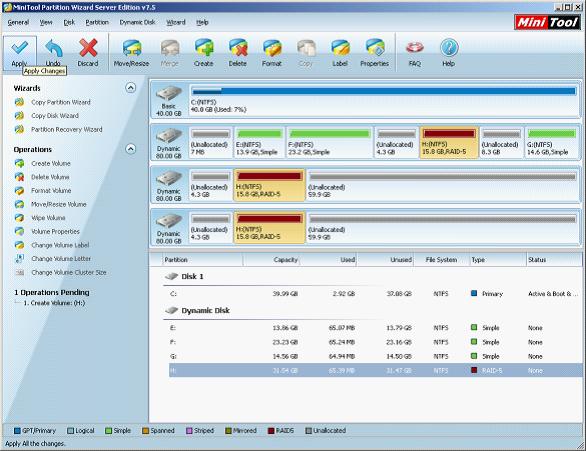
Task: Sort list by Capacity column header
Action: click(272, 260)
